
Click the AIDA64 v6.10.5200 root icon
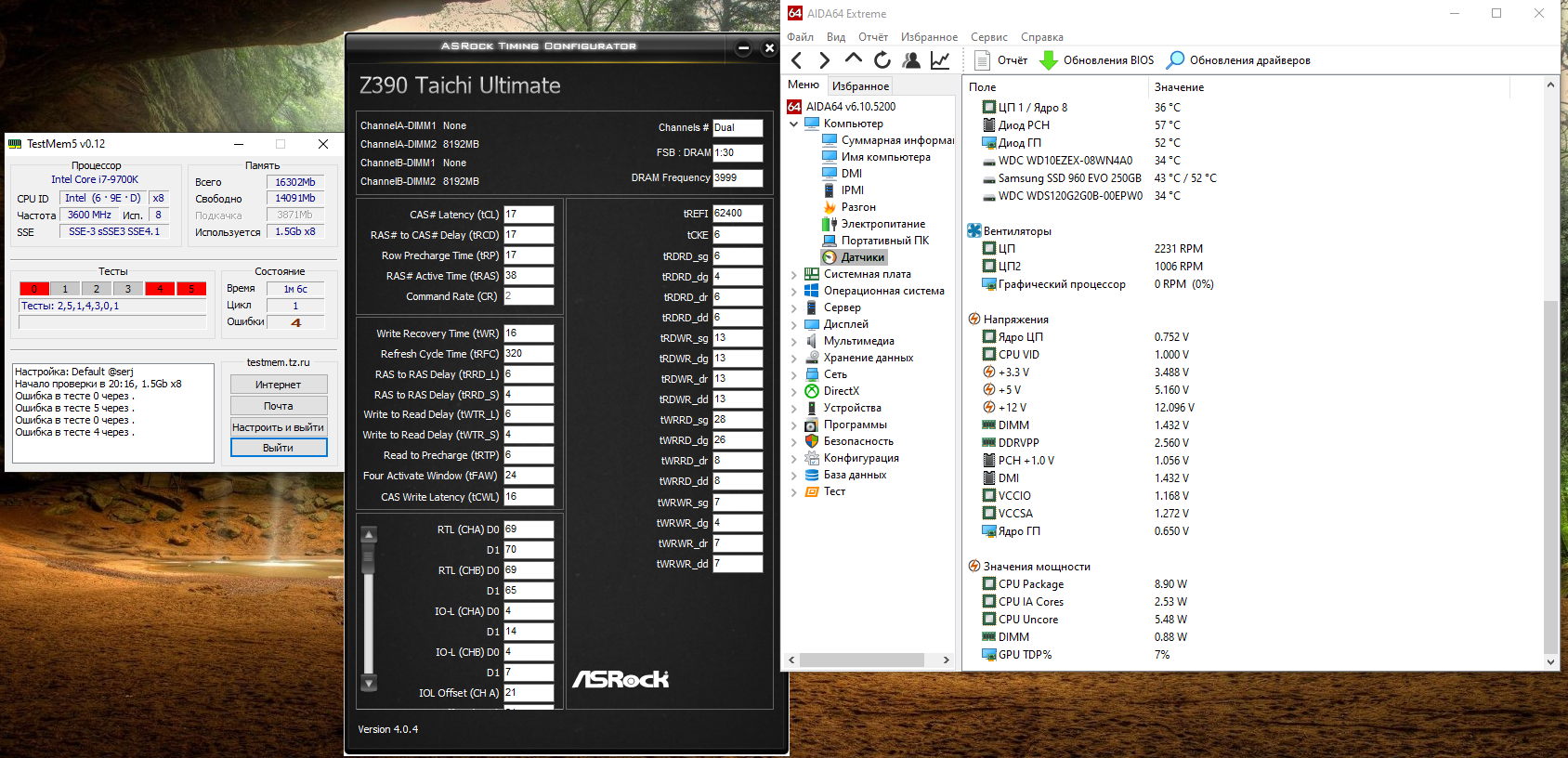click(794, 107)
